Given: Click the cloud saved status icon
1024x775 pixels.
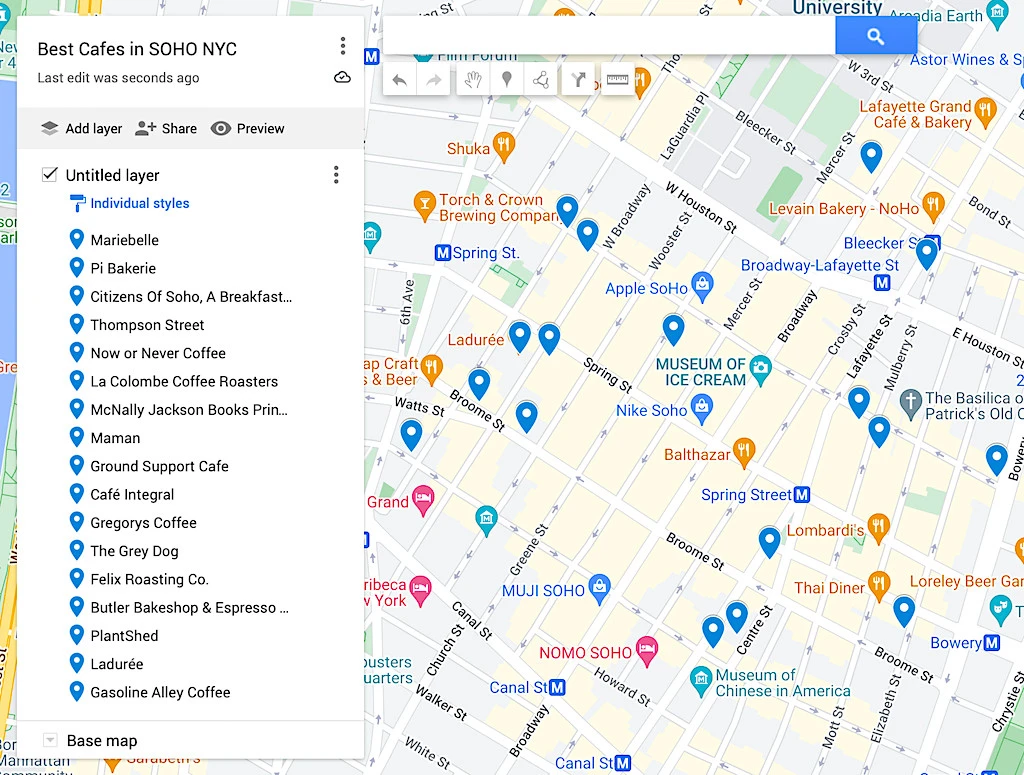Looking at the screenshot, I should pos(342,78).
